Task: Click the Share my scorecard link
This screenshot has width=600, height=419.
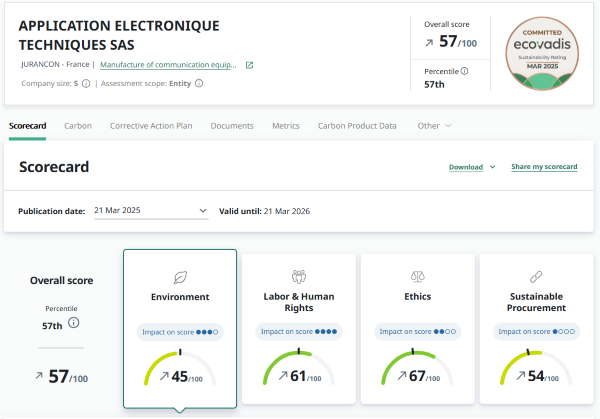Action: [x=544, y=167]
